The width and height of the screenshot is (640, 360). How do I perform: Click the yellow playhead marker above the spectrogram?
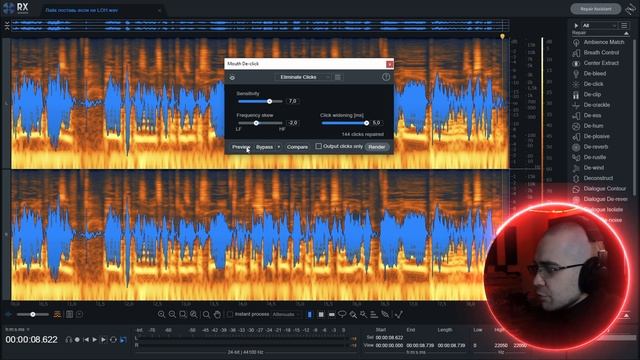pyautogui.click(x=502, y=37)
